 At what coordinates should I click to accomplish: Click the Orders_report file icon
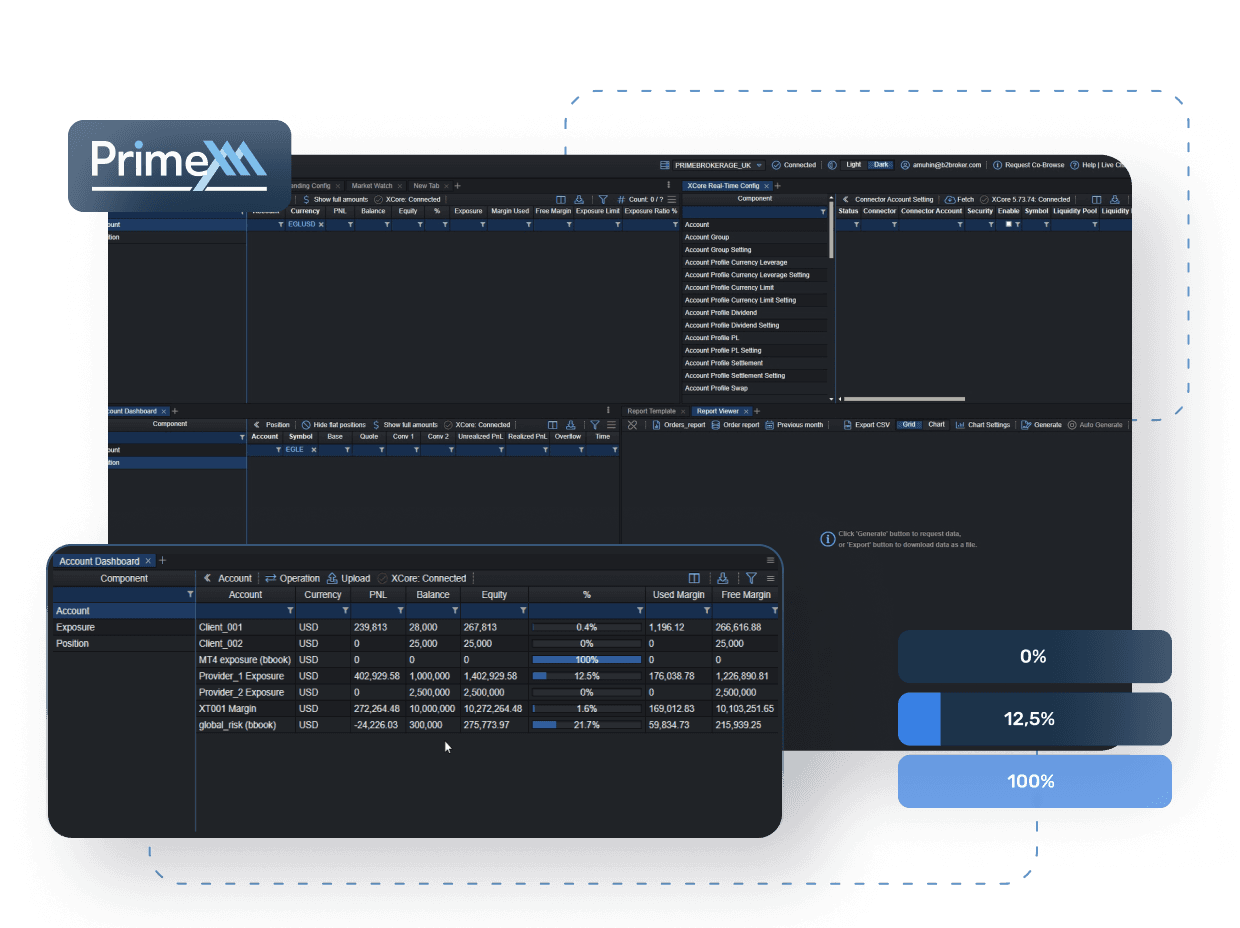point(656,425)
